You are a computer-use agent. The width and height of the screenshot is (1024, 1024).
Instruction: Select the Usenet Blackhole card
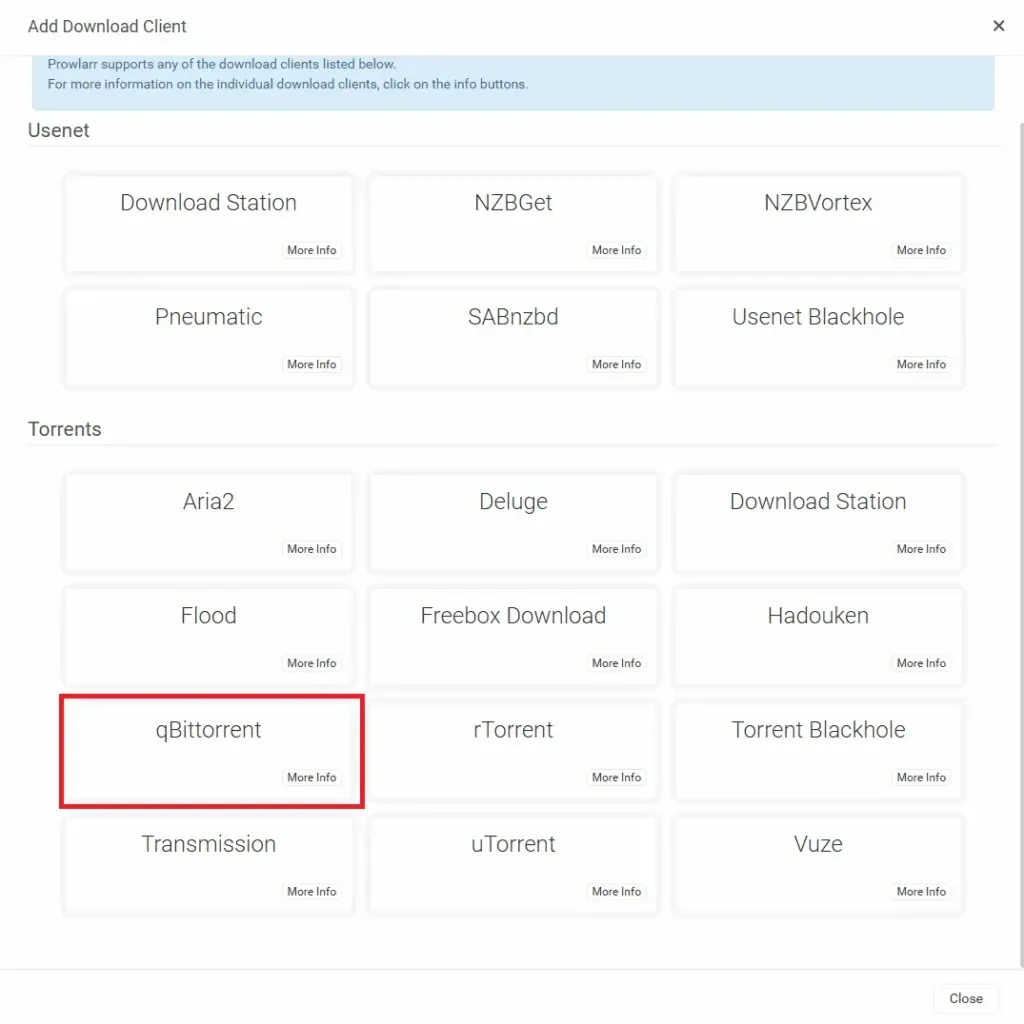[x=817, y=318]
